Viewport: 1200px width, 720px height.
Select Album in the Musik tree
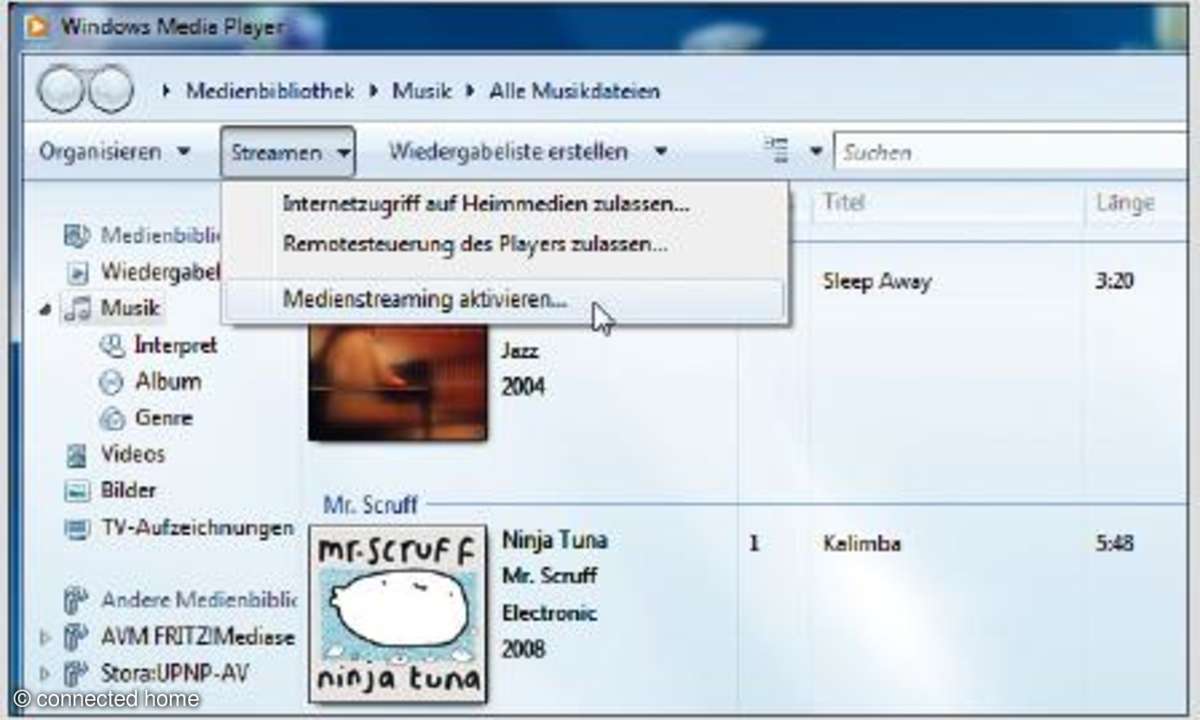point(168,382)
